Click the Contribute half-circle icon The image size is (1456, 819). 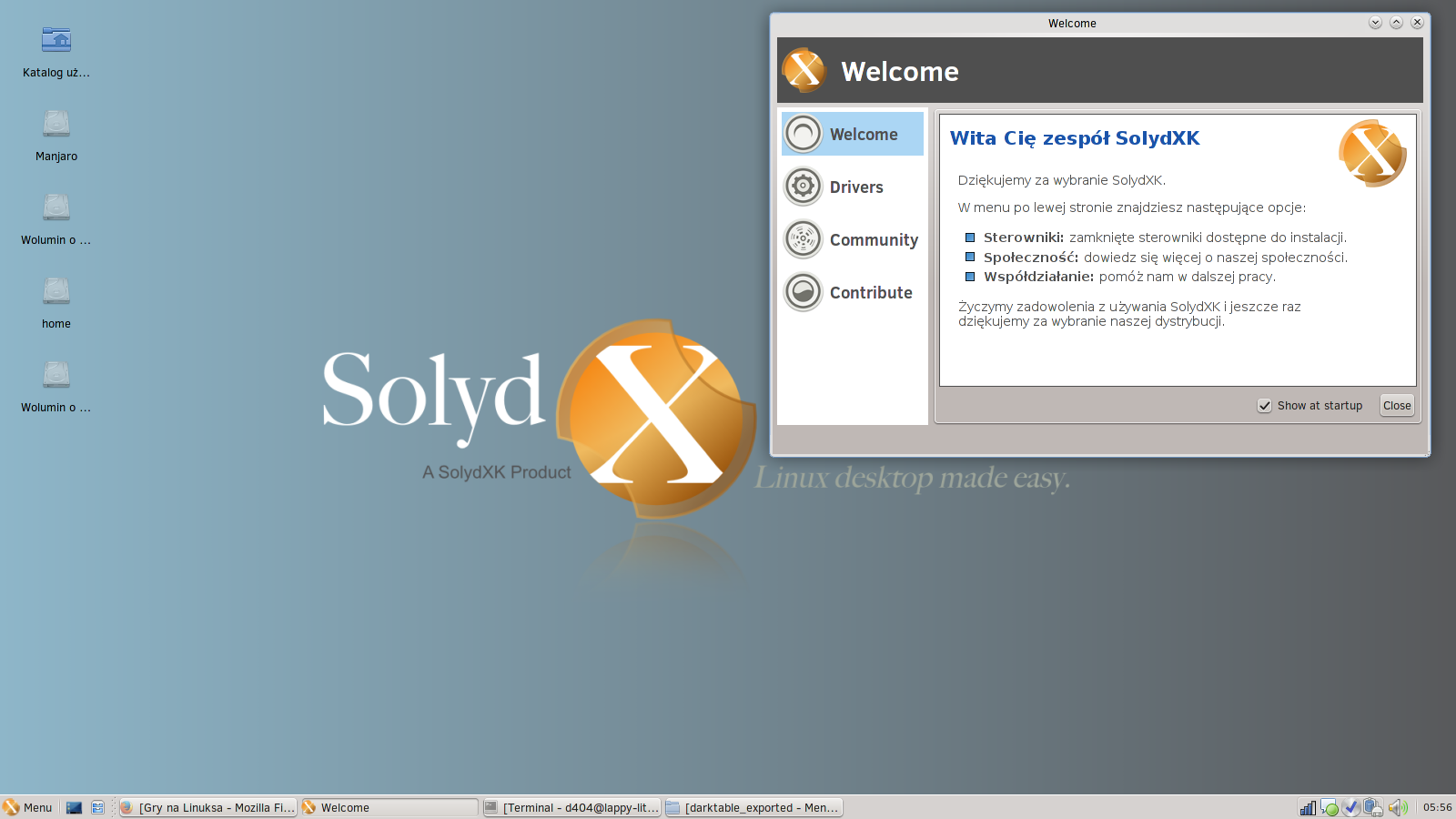804,292
